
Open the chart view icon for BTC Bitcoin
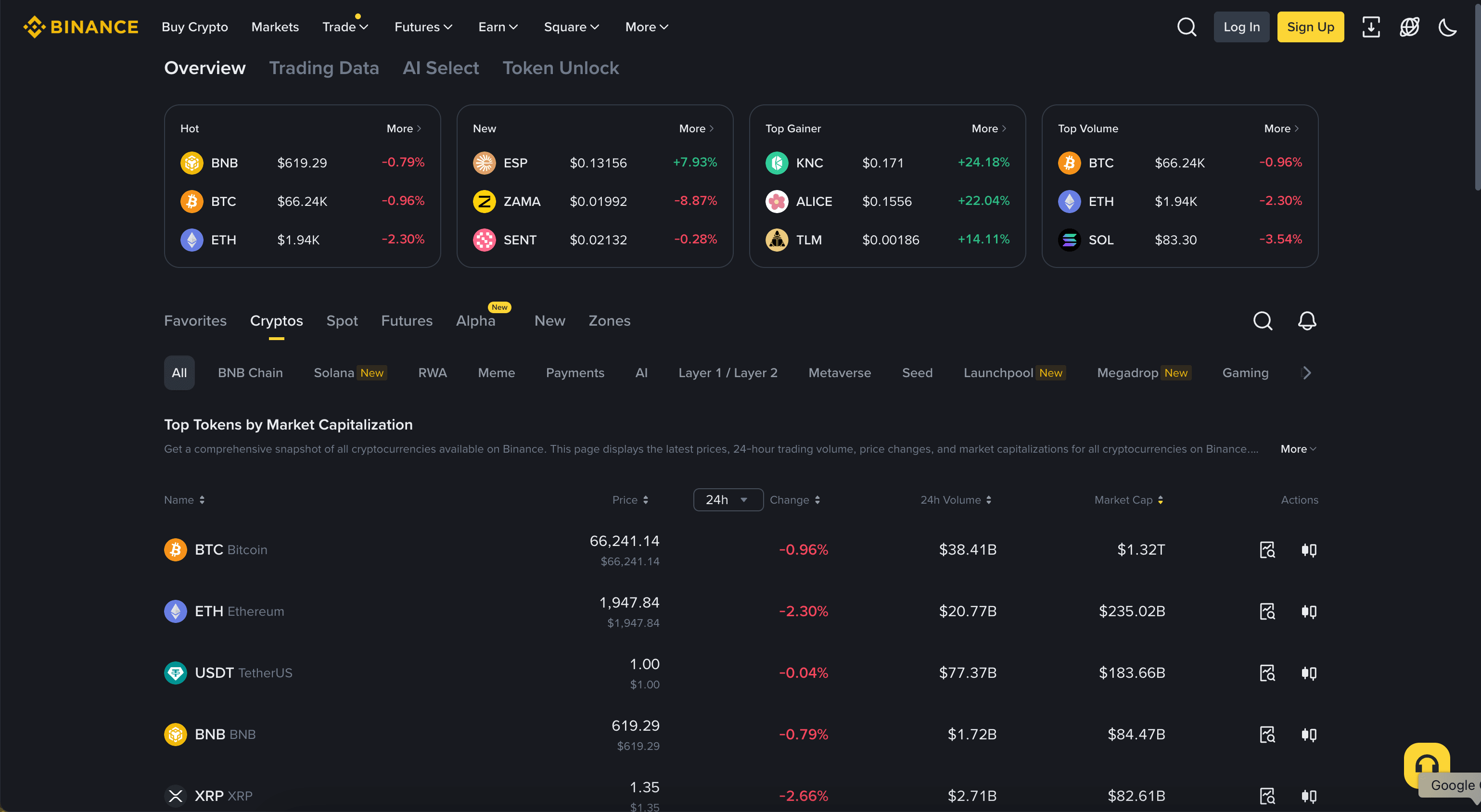pyautogui.click(x=1267, y=549)
